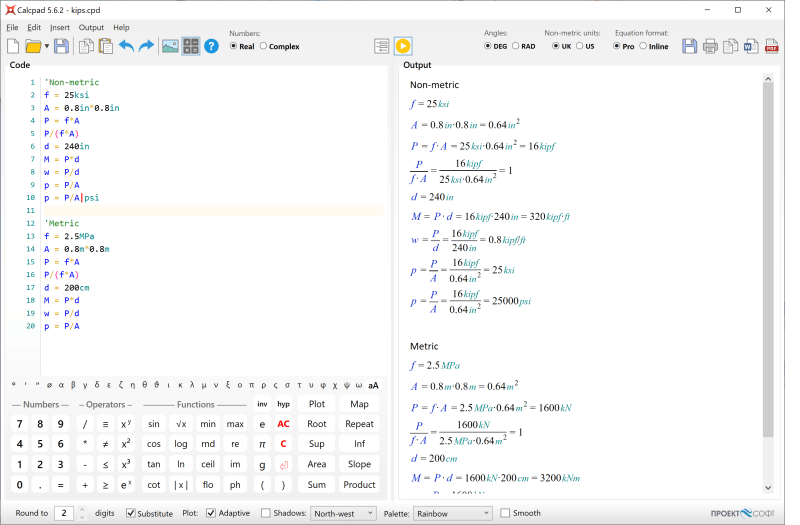
Task: Expand the open-file dropdown arrow
Action: pyautogui.click(x=46, y=46)
